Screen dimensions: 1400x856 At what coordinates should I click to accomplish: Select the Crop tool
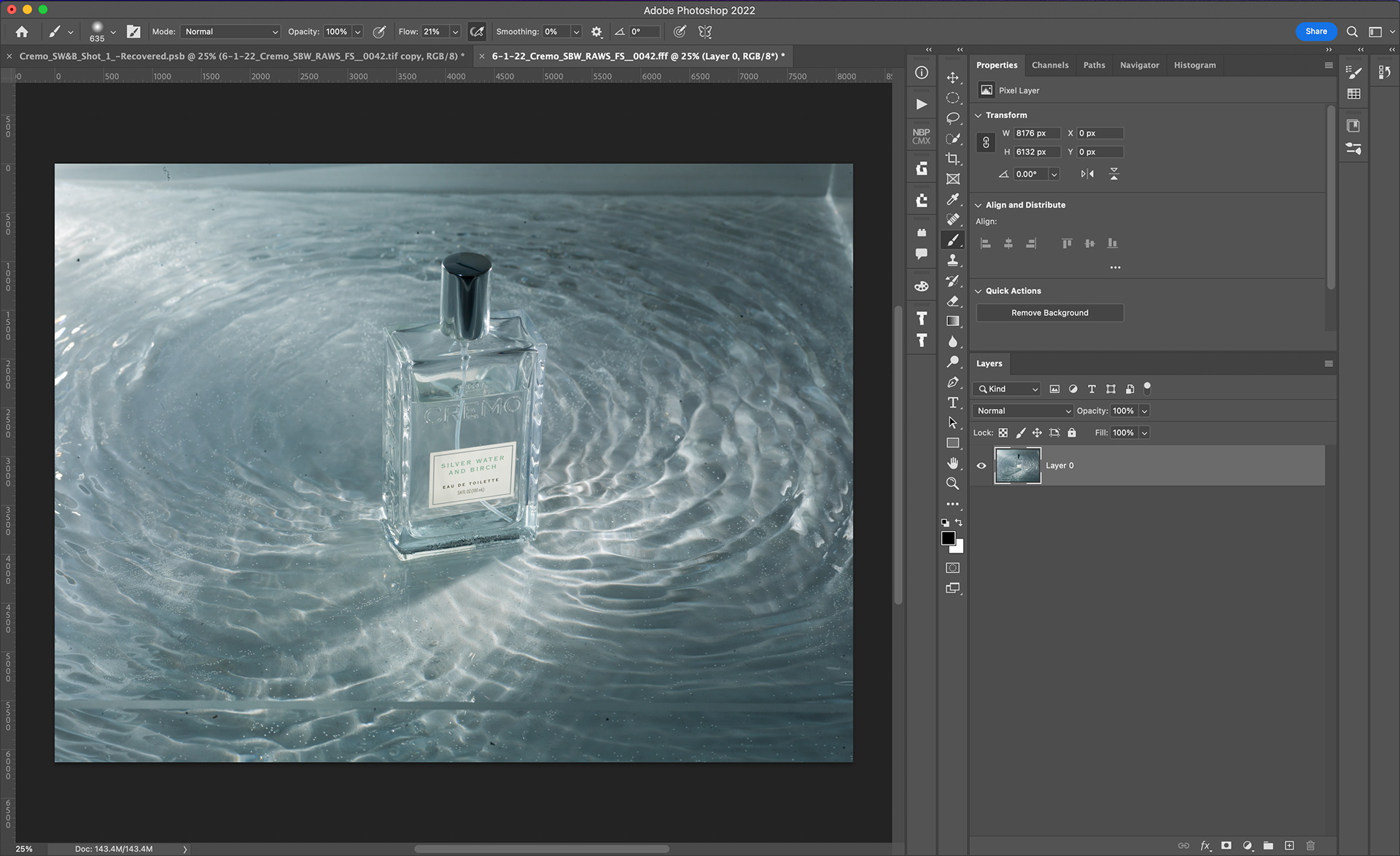[x=952, y=159]
